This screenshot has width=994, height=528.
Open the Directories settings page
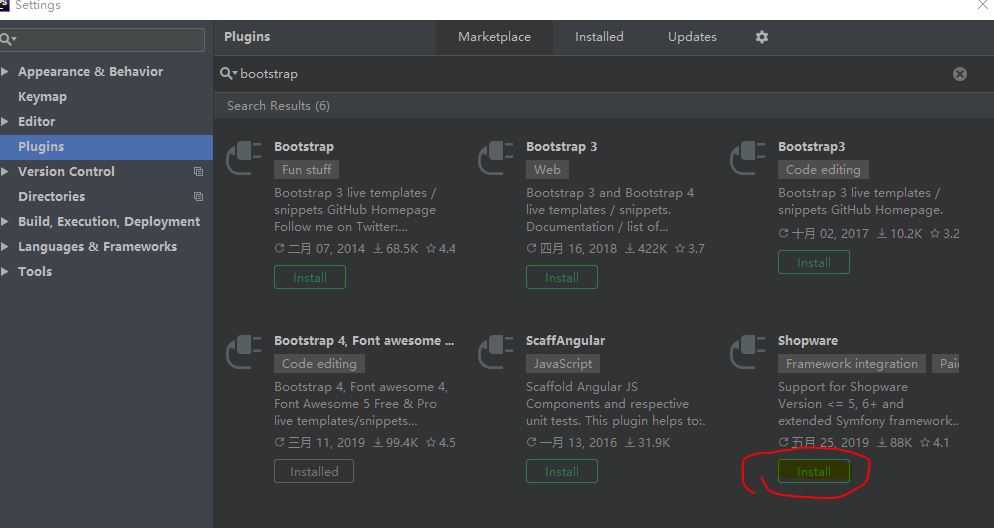point(51,196)
